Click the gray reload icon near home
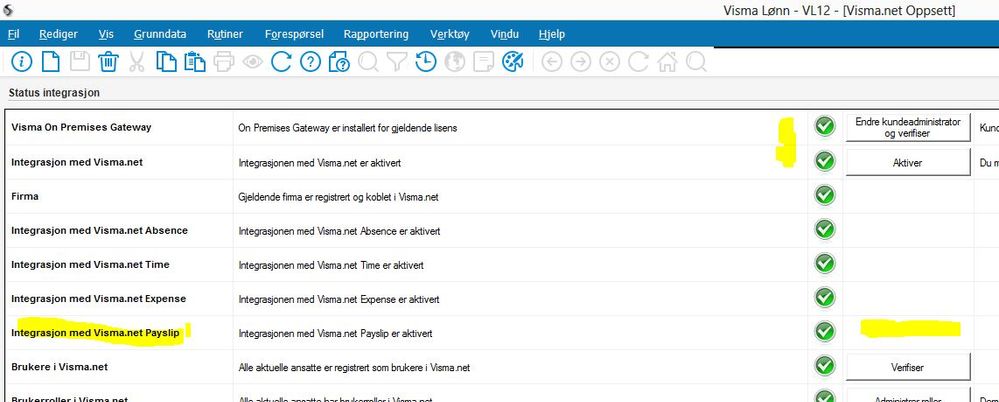Screen dimensions: 999x402 638,62
